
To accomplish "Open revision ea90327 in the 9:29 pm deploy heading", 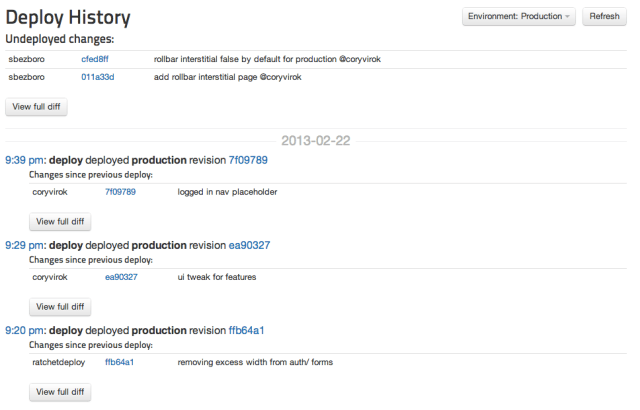I will [x=249, y=245].
